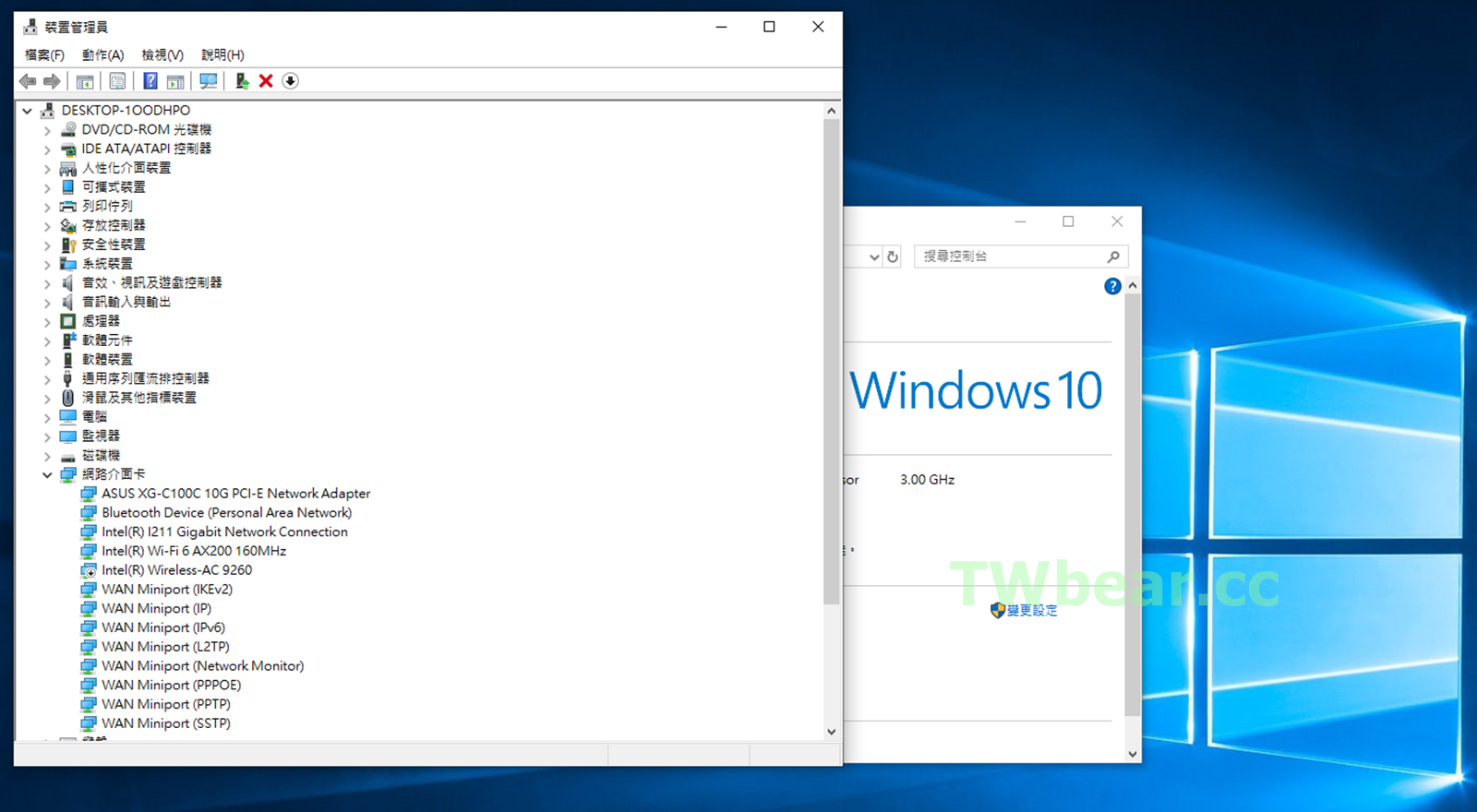Expand the 人性化介面裝置 node
The height and width of the screenshot is (812, 1477).
click(47, 169)
